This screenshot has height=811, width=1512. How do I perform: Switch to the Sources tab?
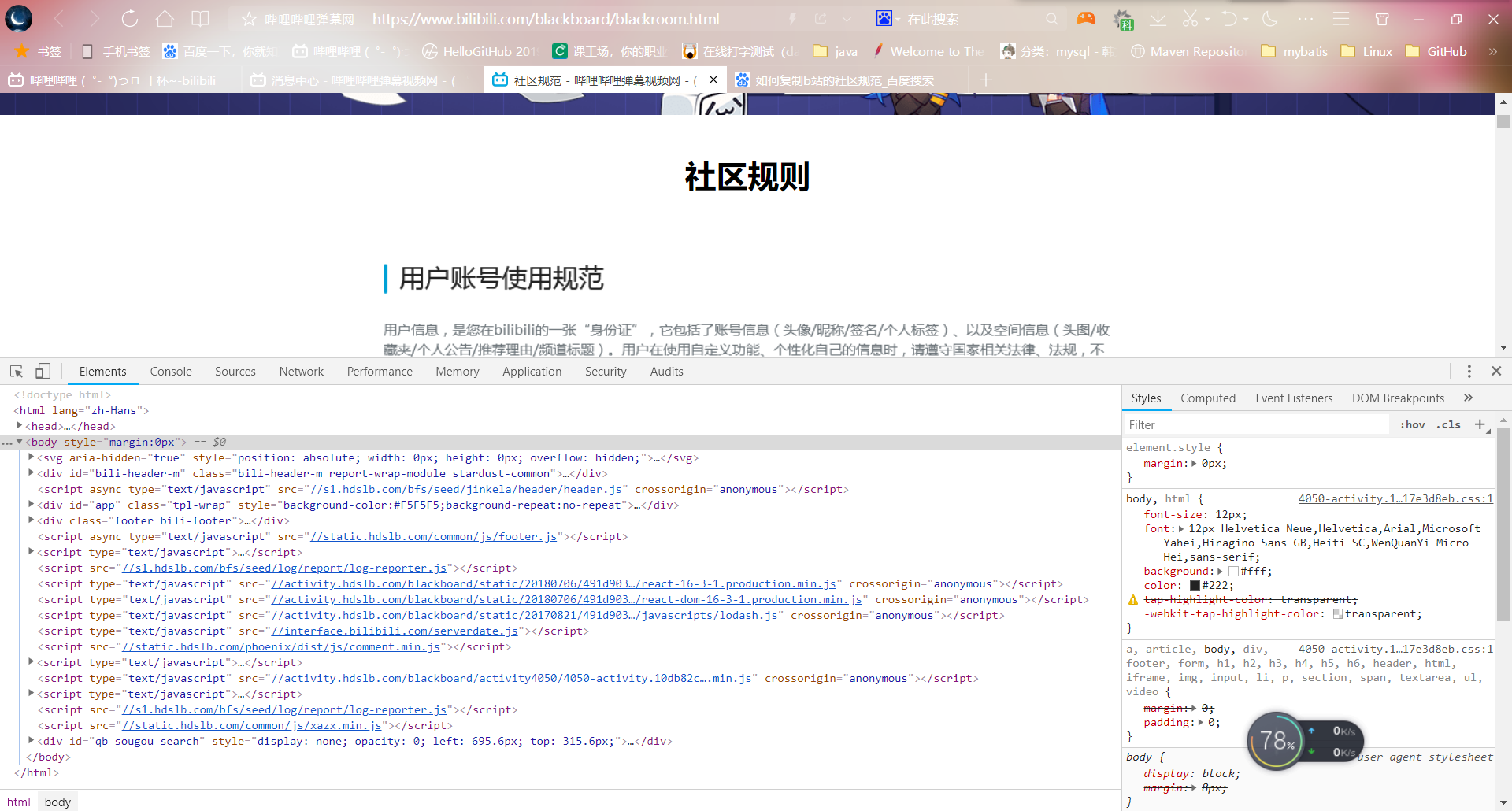pyautogui.click(x=235, y=372)
